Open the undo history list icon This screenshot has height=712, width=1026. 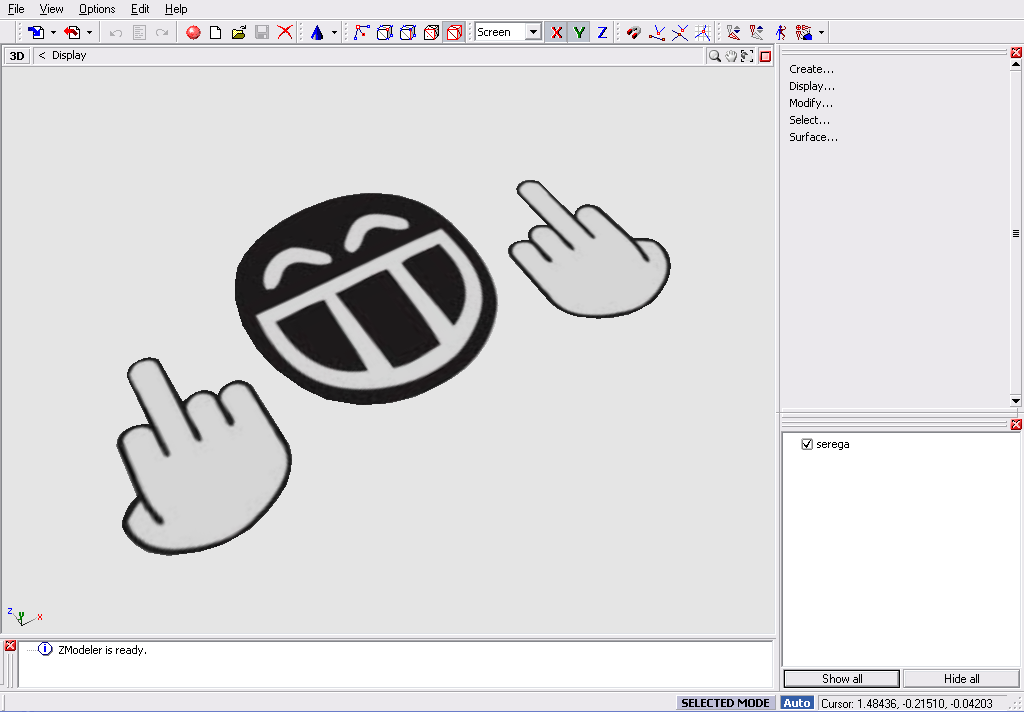pos(139,32)
